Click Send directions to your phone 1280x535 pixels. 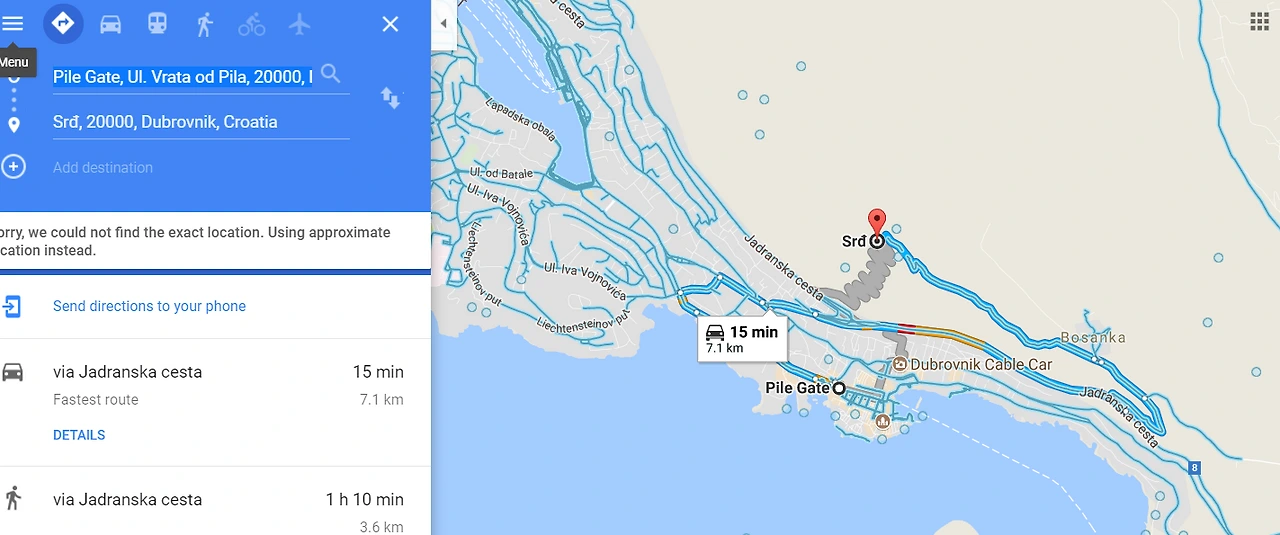[x=149, y=306]
